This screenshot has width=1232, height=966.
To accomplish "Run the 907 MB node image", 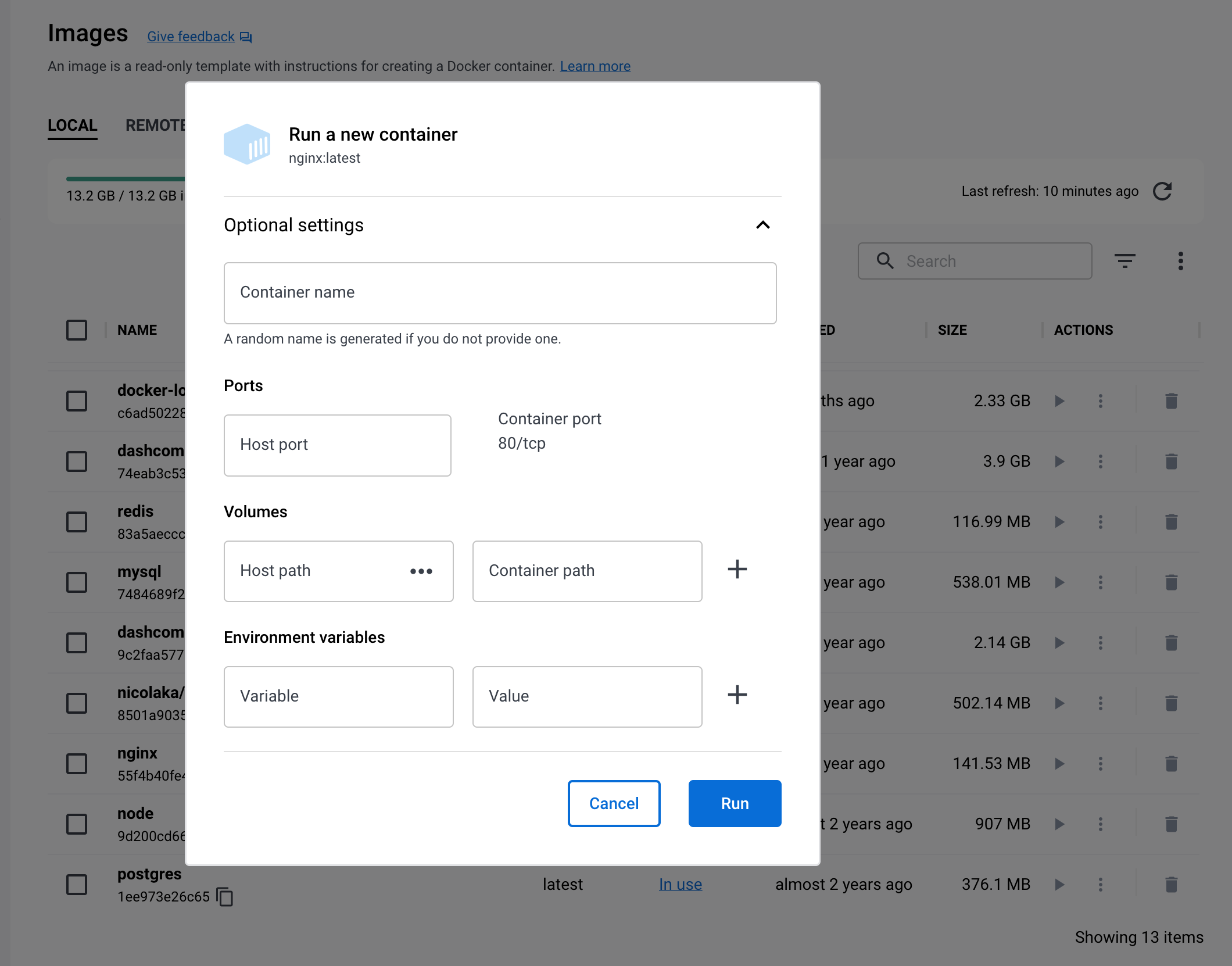I will 1059,824.
